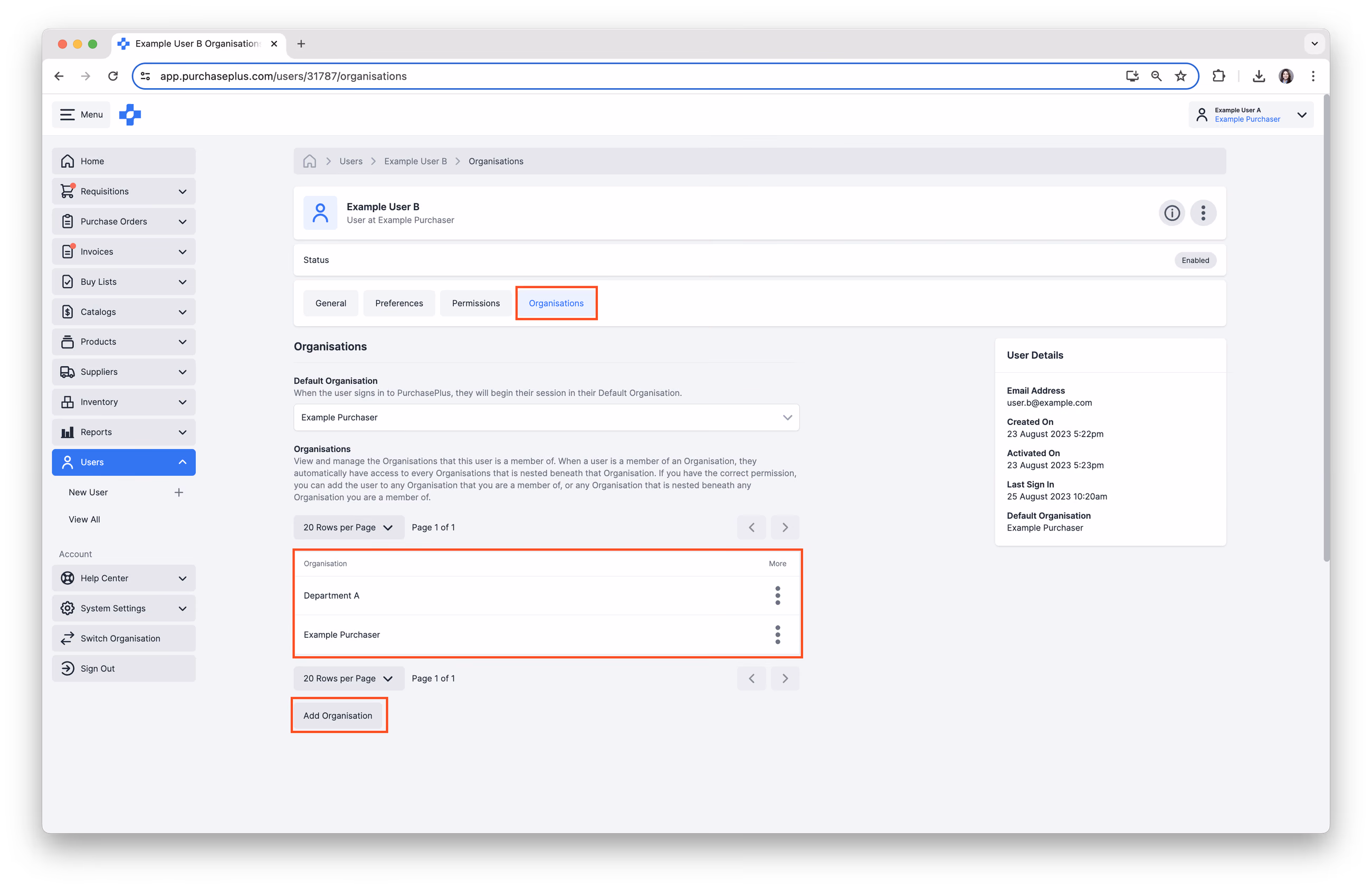Screen dimensions: 1372x889
Task: Click the Users breadcrumb link
Action: click(350, 162)
